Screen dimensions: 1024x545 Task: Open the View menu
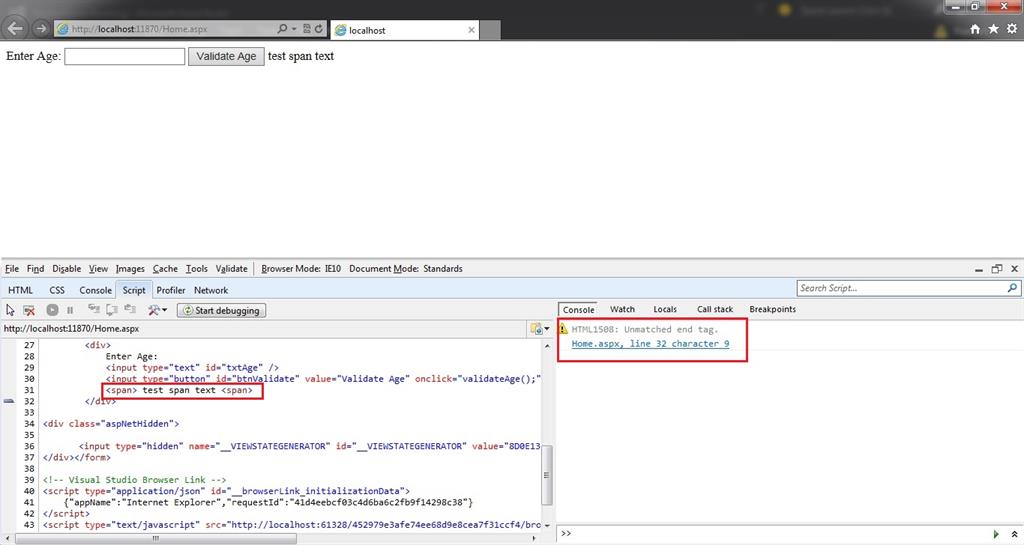point(98,269)
